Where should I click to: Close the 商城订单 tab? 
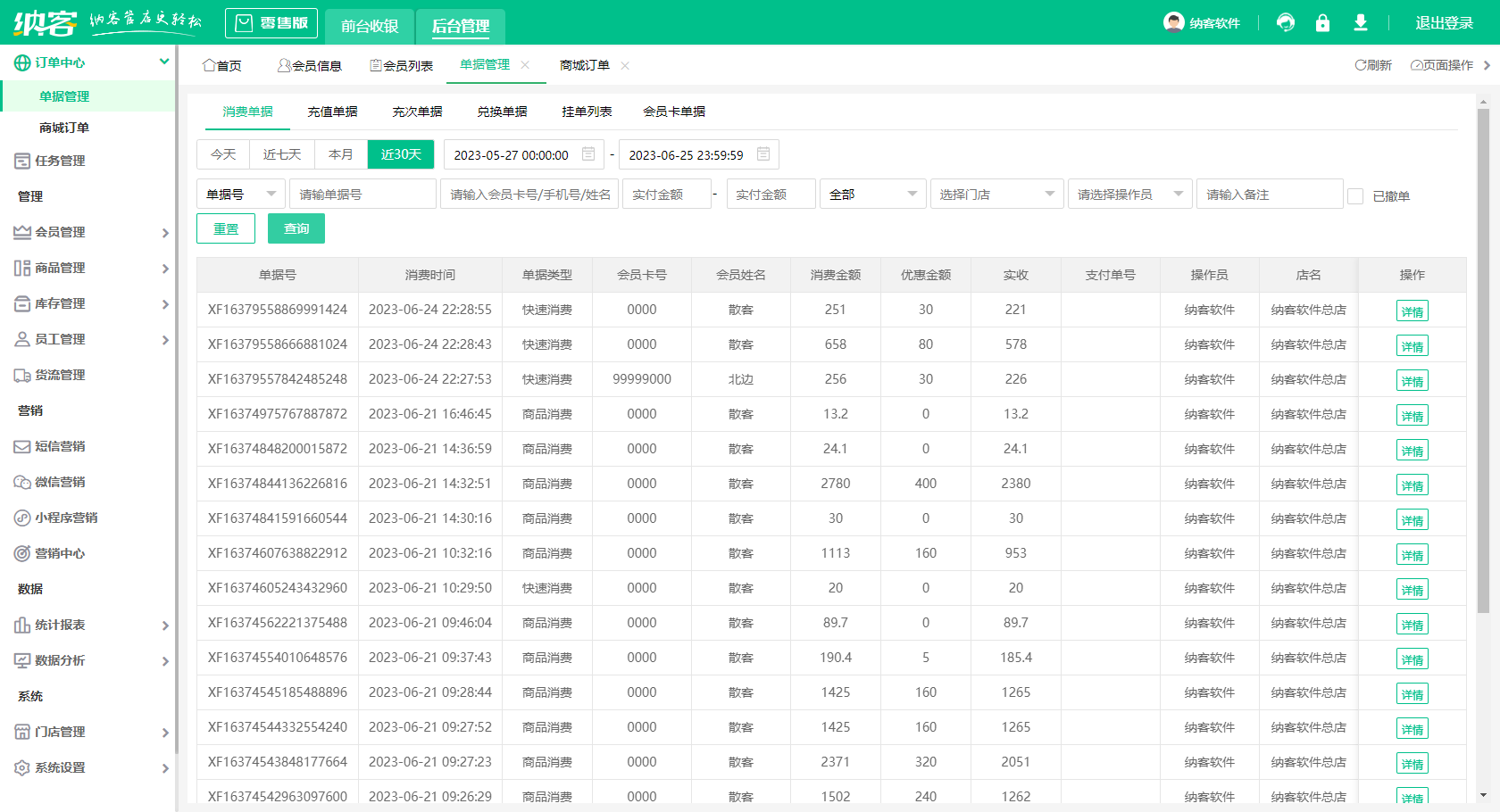[x=625, y=65]
